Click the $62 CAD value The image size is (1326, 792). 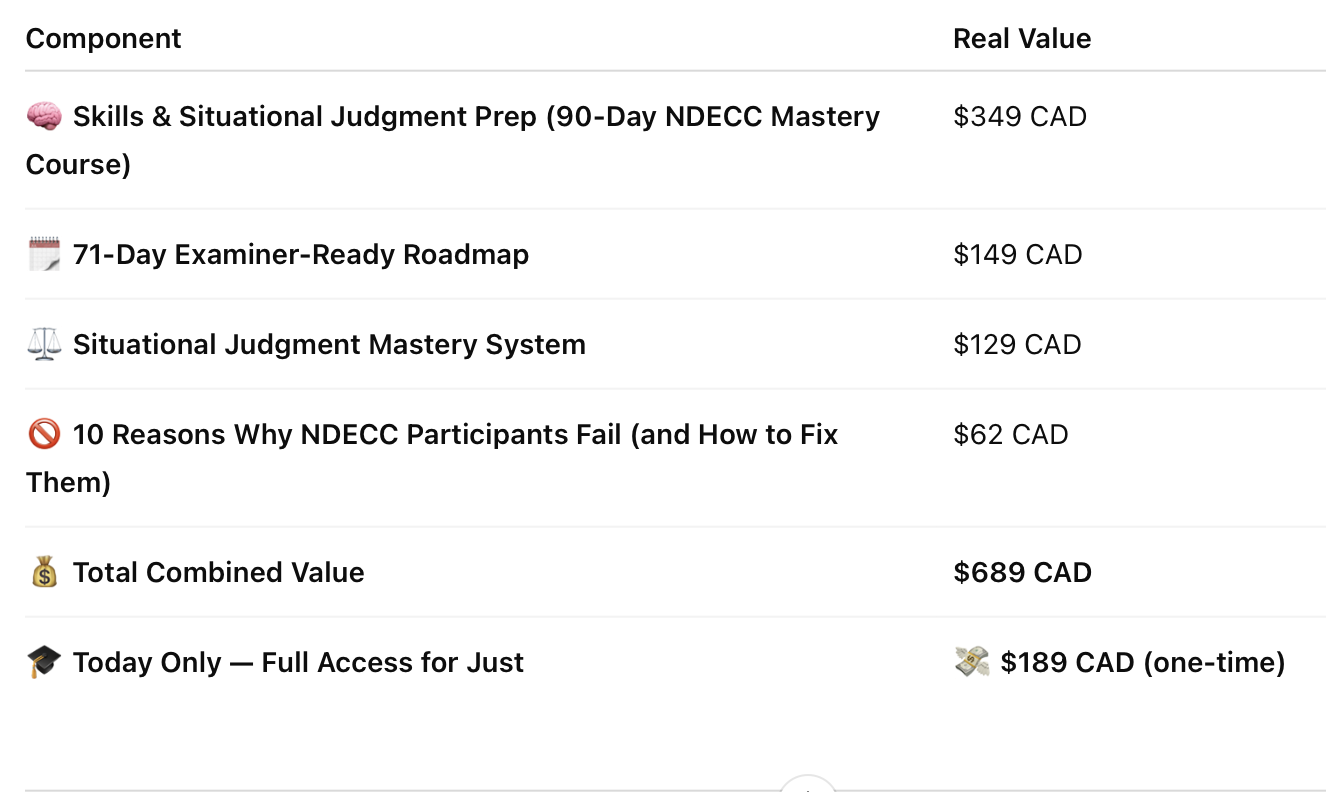point(1011,435)
